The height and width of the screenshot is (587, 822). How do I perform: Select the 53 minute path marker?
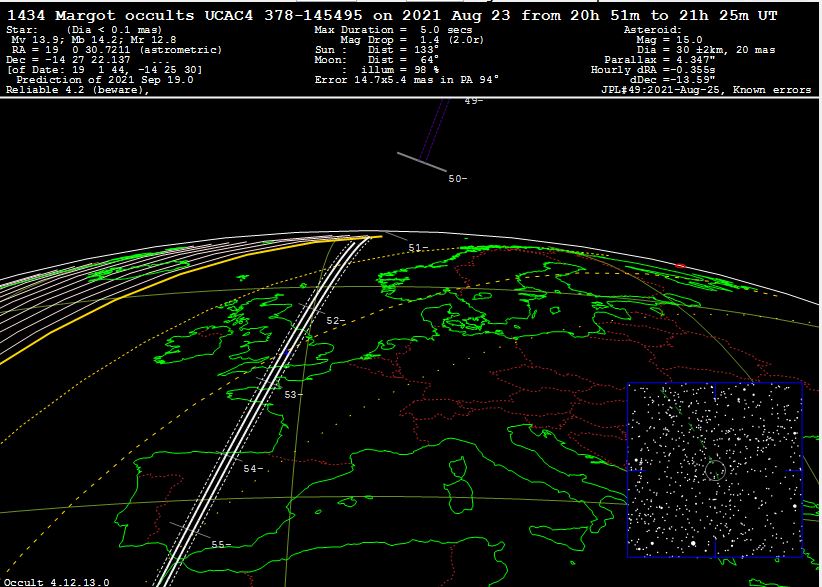(293, 395)
